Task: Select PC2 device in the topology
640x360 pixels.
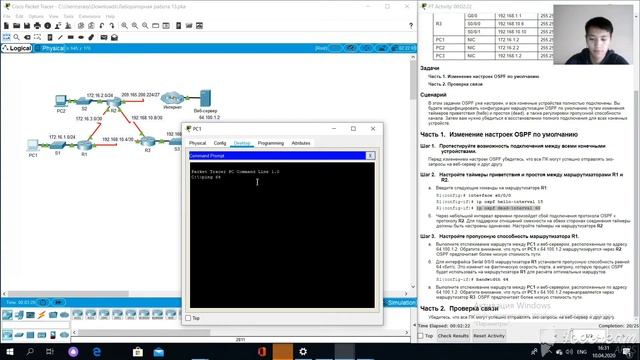Action: click(x=61, y=100)
